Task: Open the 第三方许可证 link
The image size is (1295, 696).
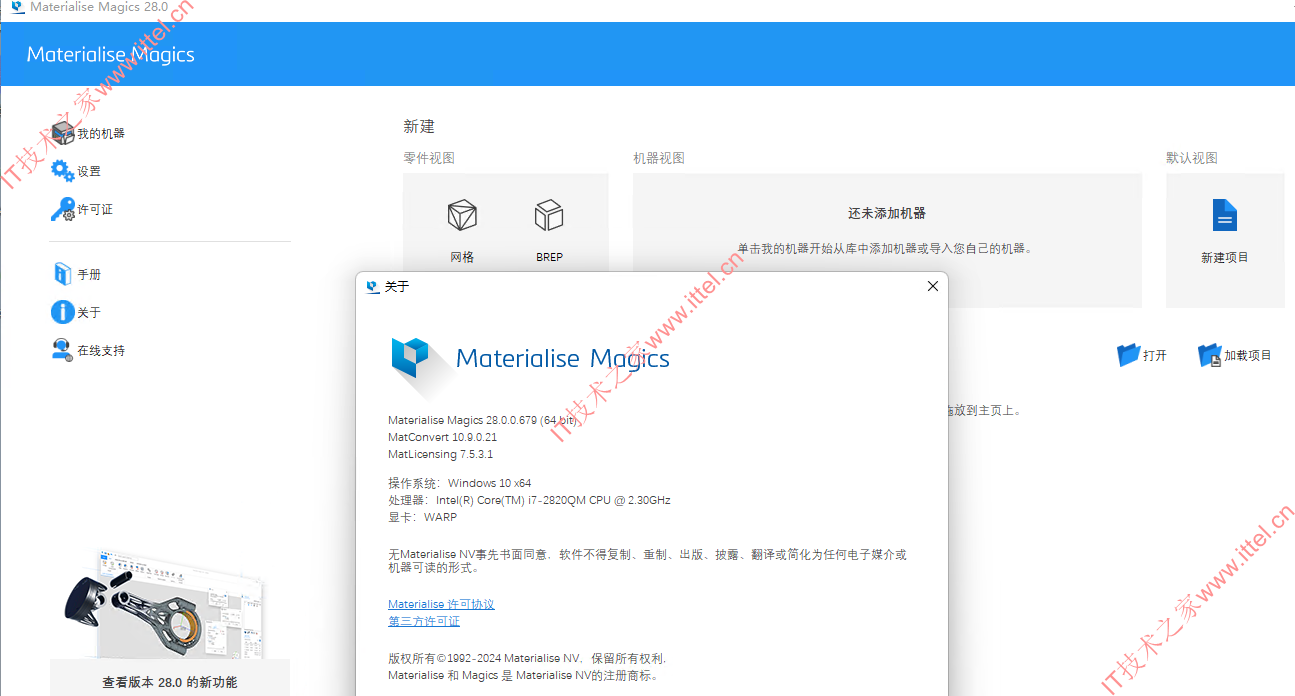Action: click(x=424, y=621)
